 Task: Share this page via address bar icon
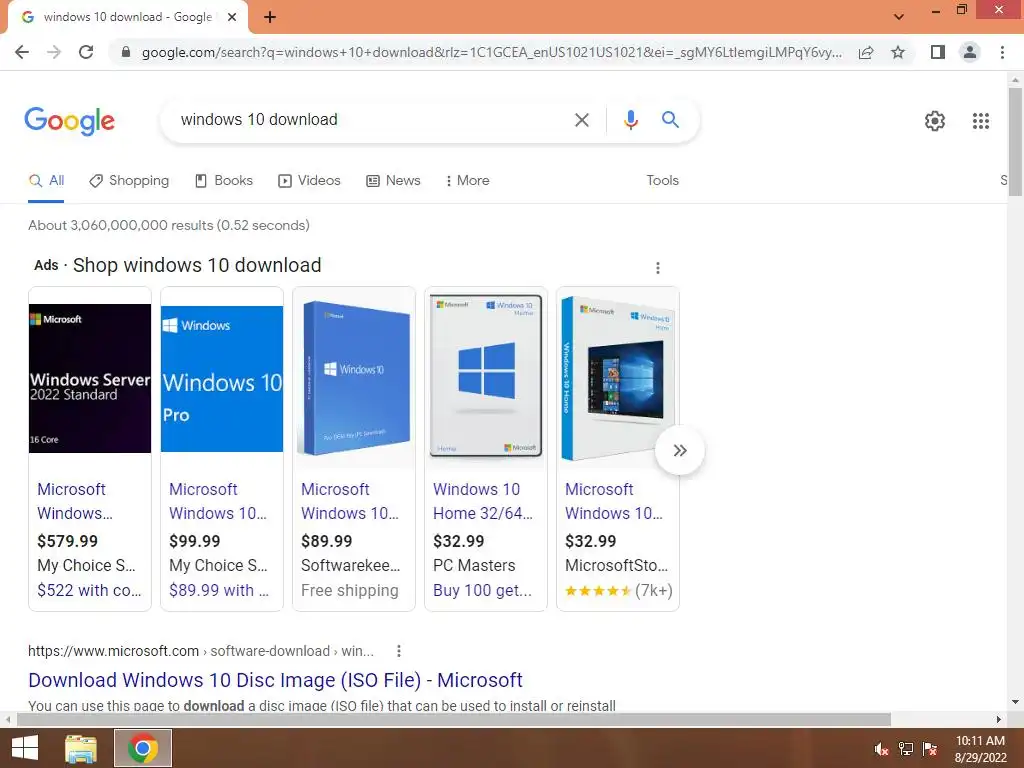(x=866, y=52)
